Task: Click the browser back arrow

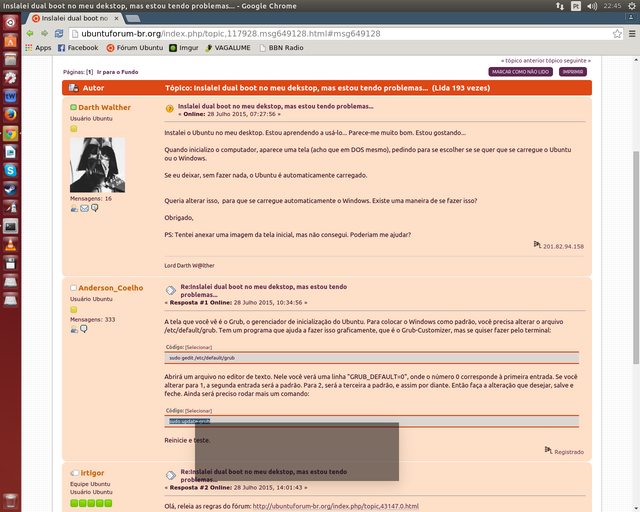Action: point(30,33)
